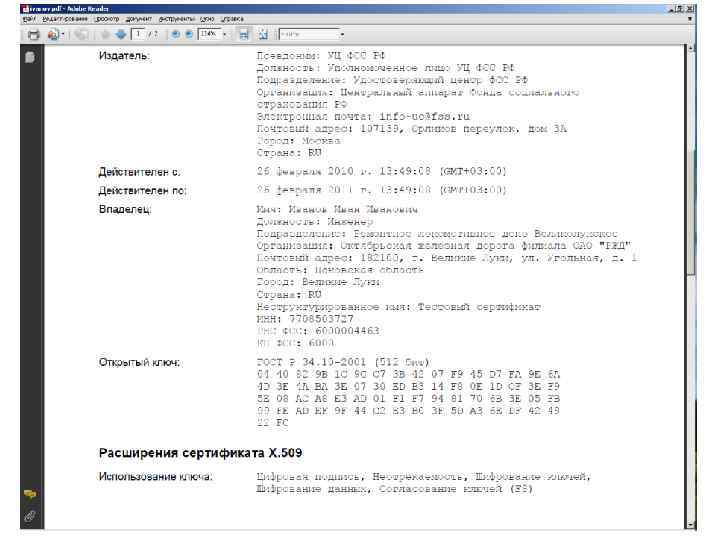Open the Справка menu
Screen dimensions: 720x540
point(232,19)
